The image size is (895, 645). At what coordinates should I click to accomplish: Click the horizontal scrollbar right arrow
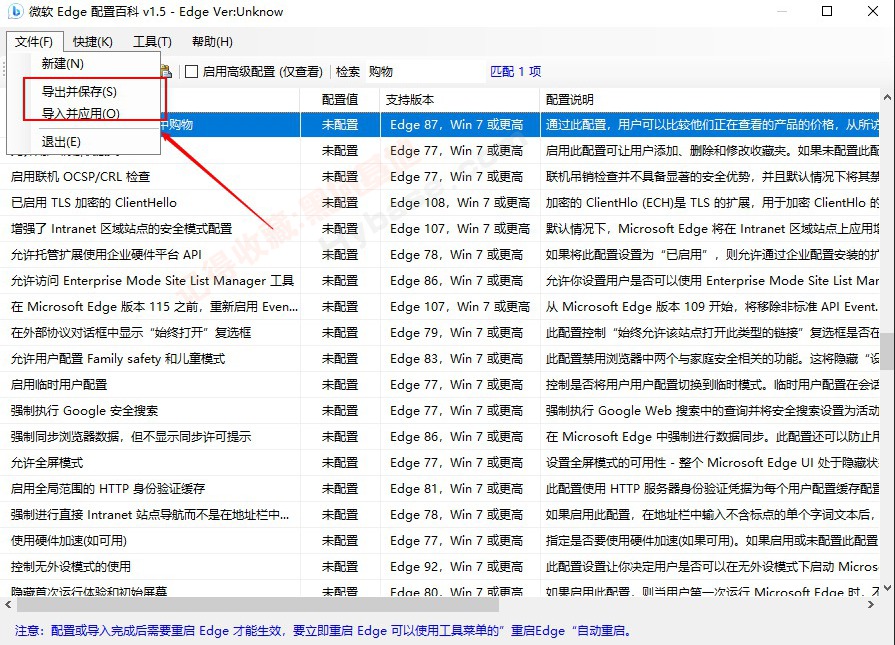tap(870, 604)
